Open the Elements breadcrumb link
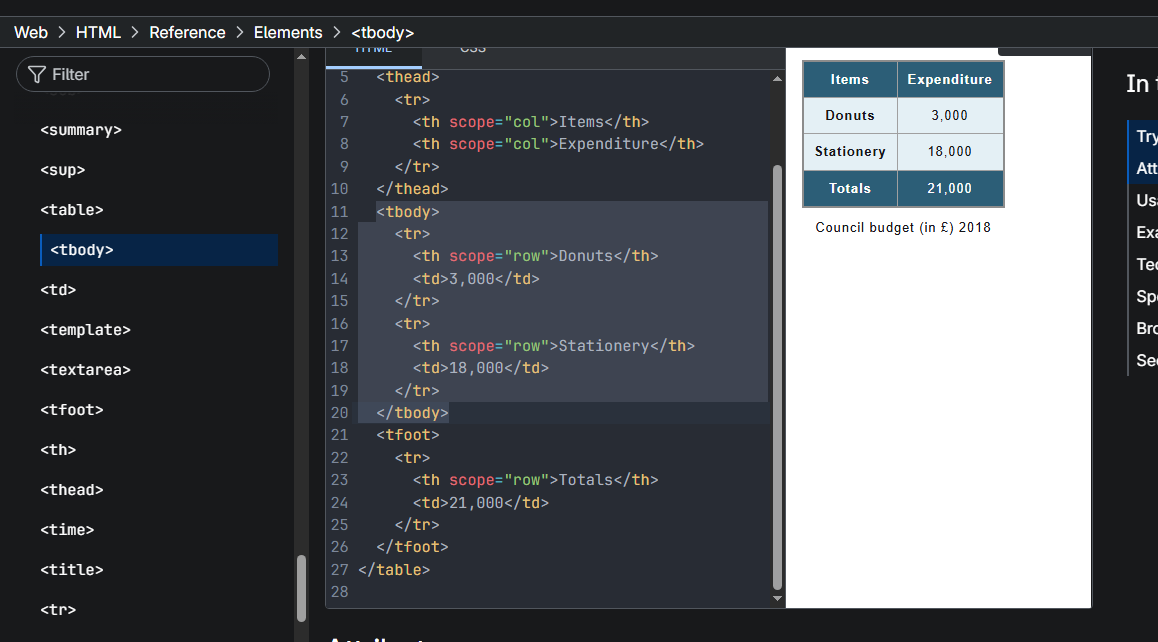The image size is (1158, 642). 288,32
